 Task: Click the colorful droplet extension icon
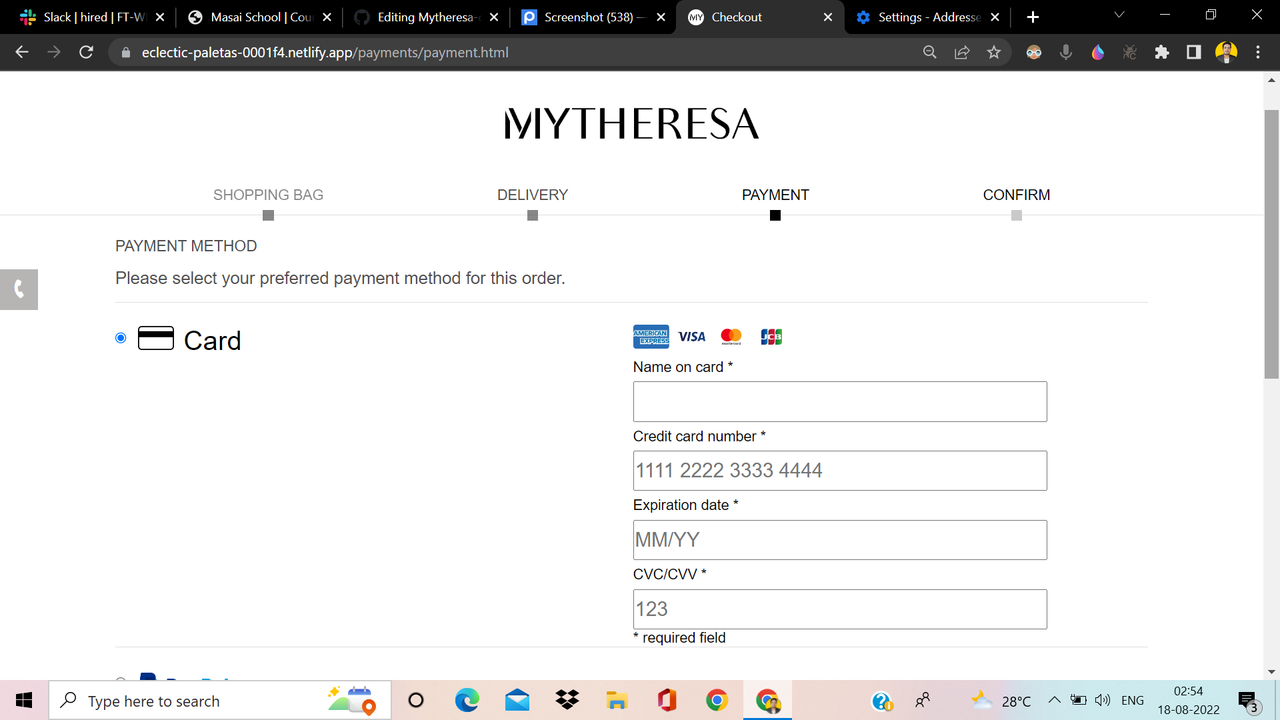[1098, 52]
